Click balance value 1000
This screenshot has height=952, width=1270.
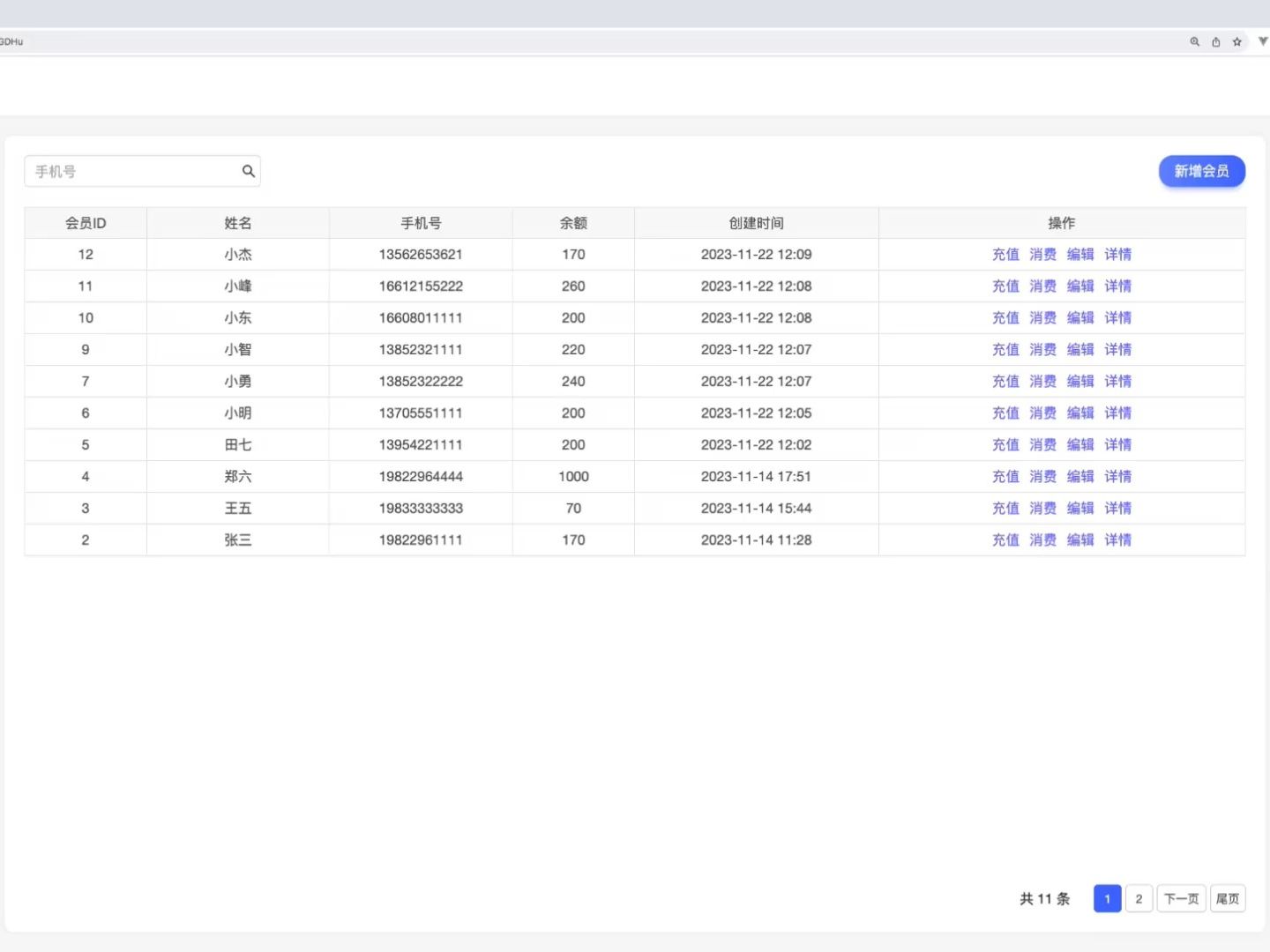[573, 476]
